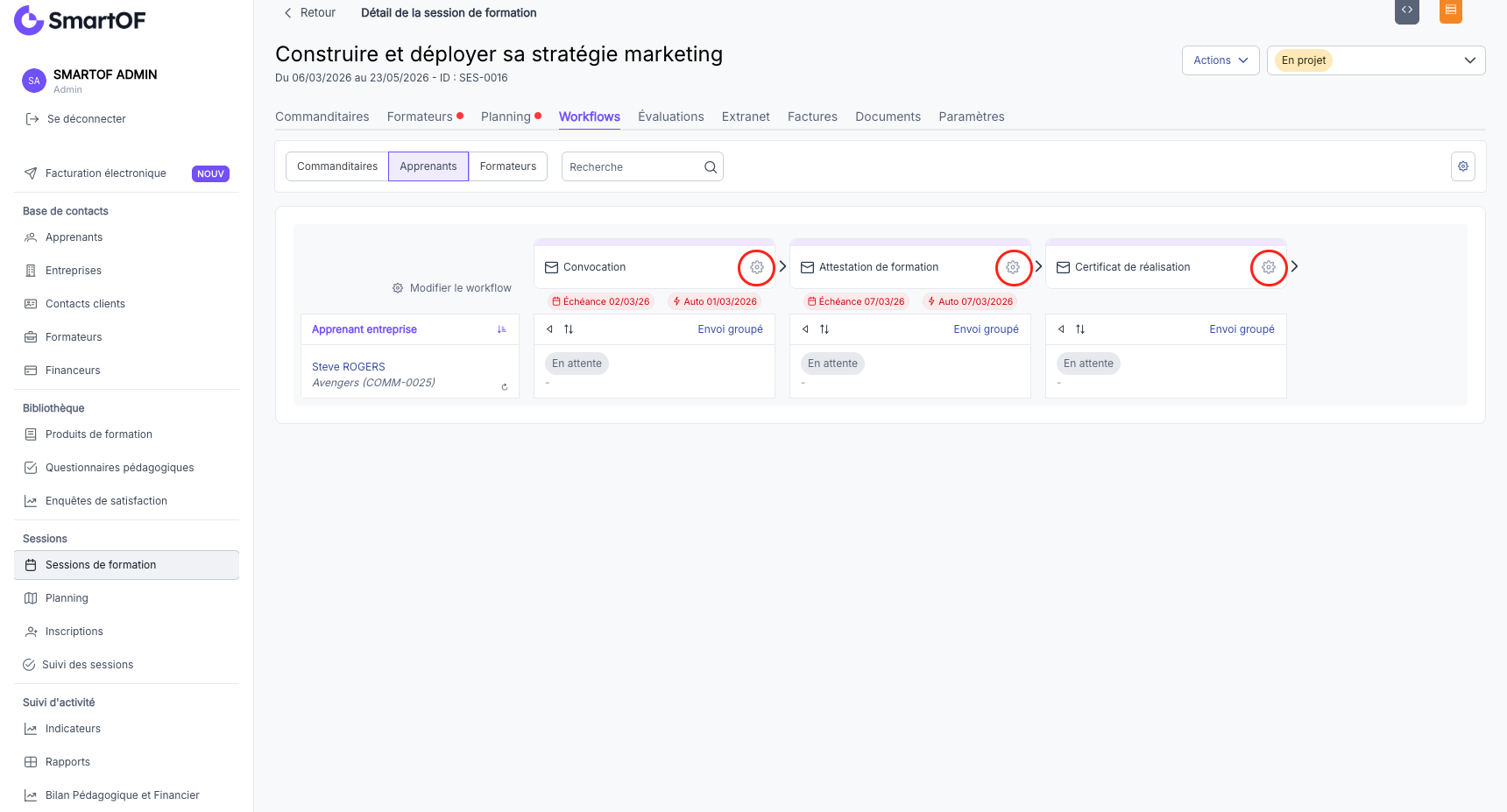
Task: Switch to the Documents tab
Action: click(888, 117)
